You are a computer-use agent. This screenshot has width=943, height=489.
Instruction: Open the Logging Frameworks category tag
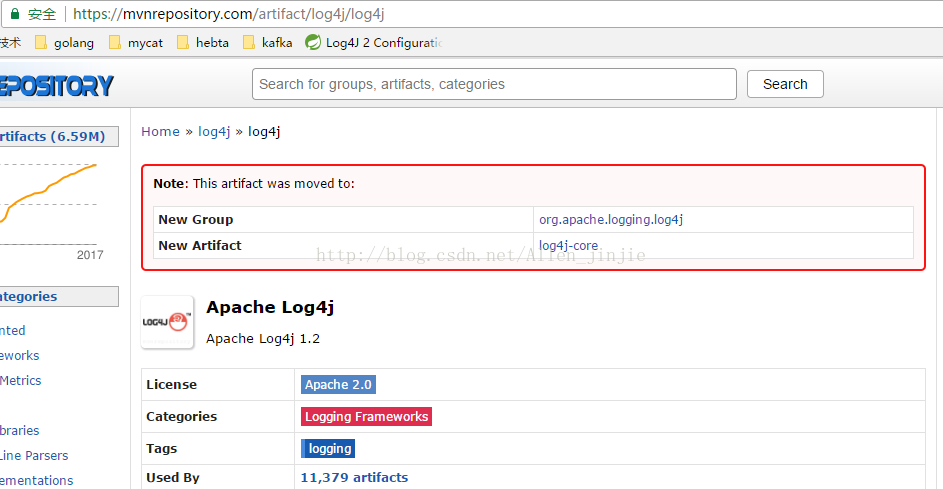pos(366,417)
